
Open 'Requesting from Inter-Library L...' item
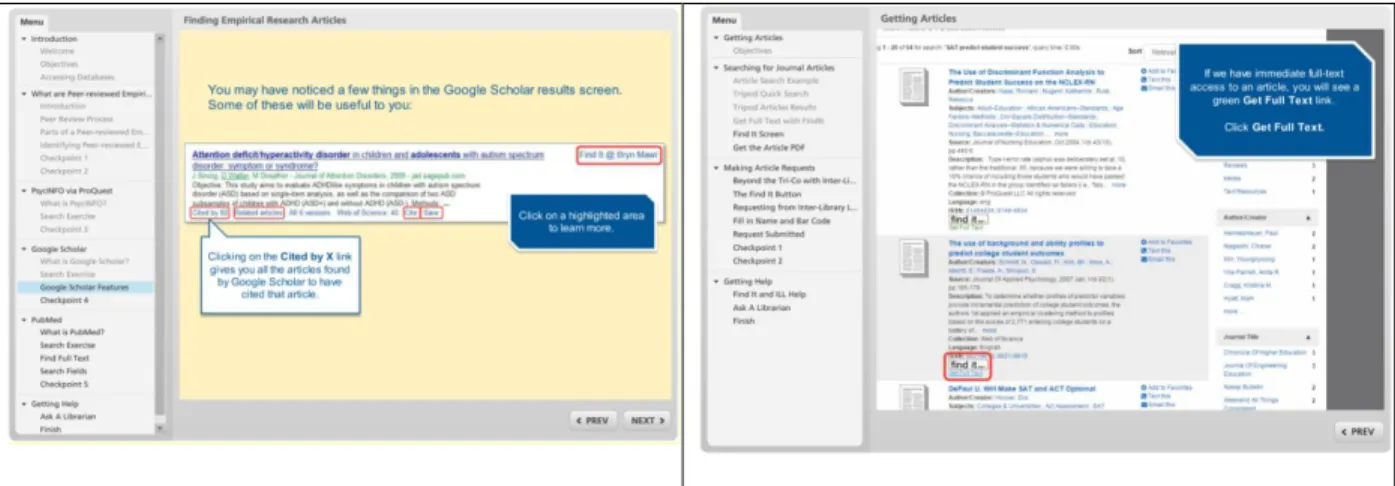(794, 207)
